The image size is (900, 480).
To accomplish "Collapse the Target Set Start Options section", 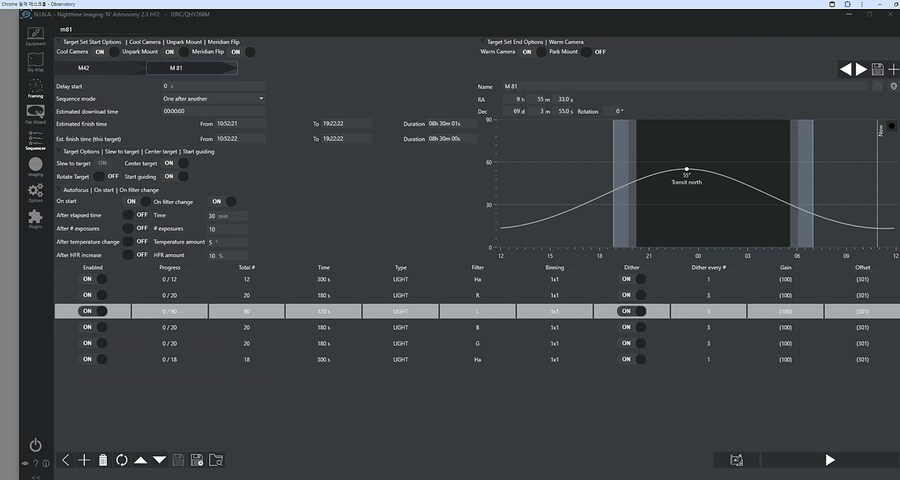I will pyautogui.click(x=58, y=42).
